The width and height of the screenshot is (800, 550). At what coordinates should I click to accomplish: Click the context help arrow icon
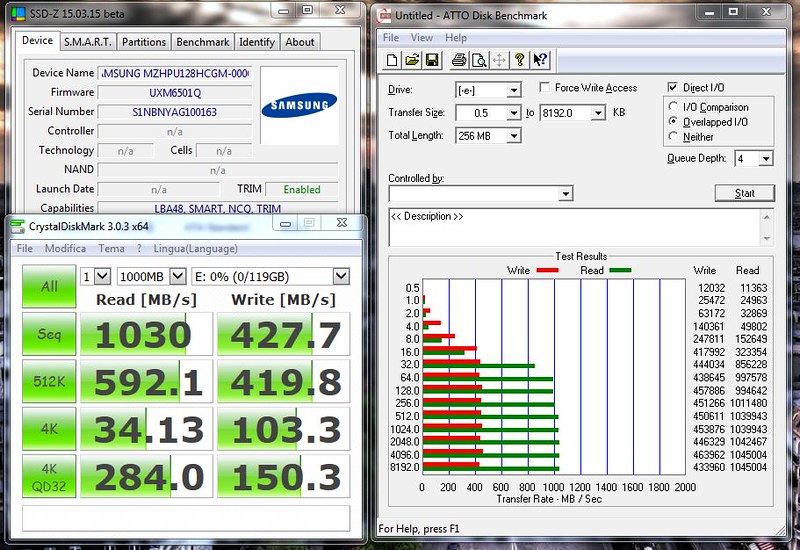tap(540, 60)
